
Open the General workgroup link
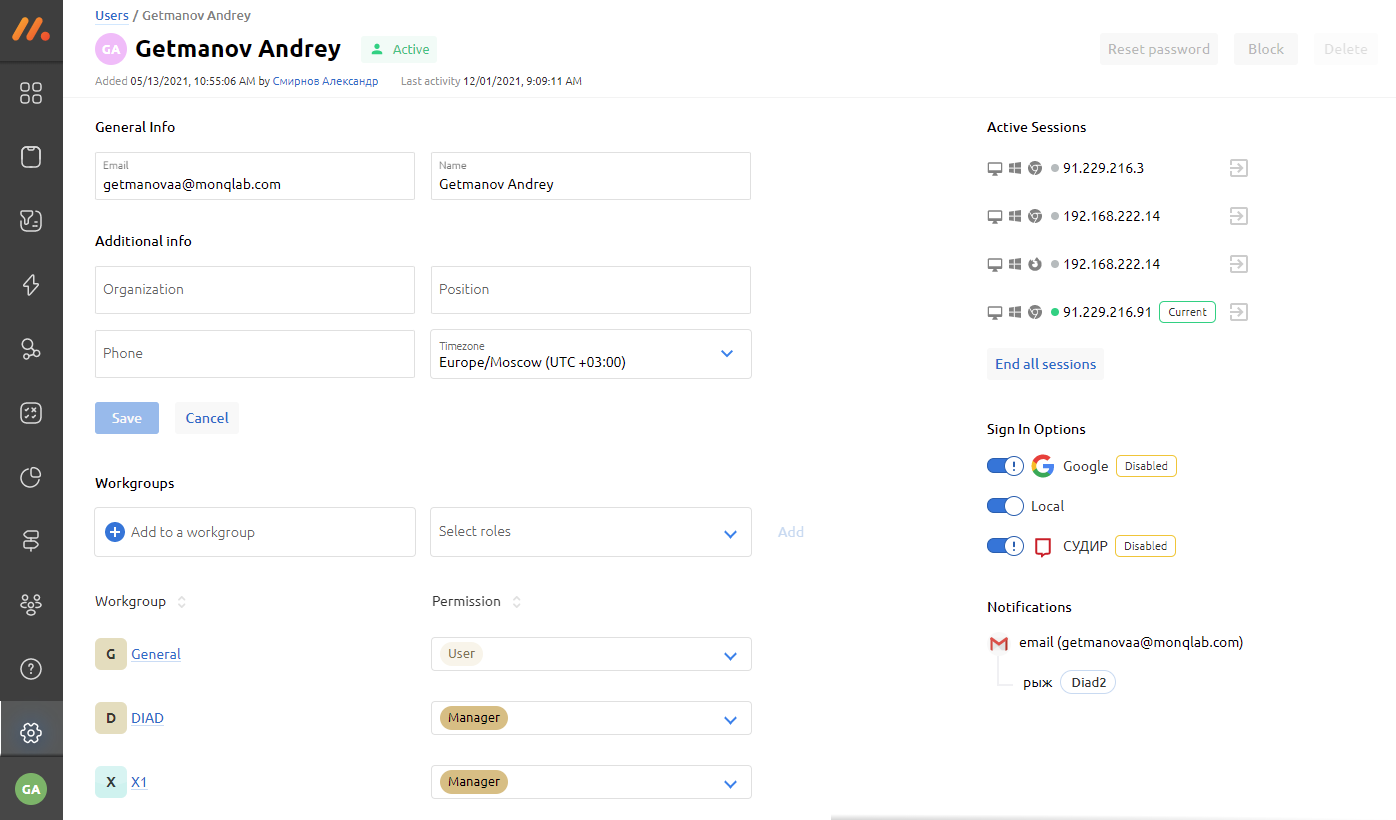click(156, 654)
